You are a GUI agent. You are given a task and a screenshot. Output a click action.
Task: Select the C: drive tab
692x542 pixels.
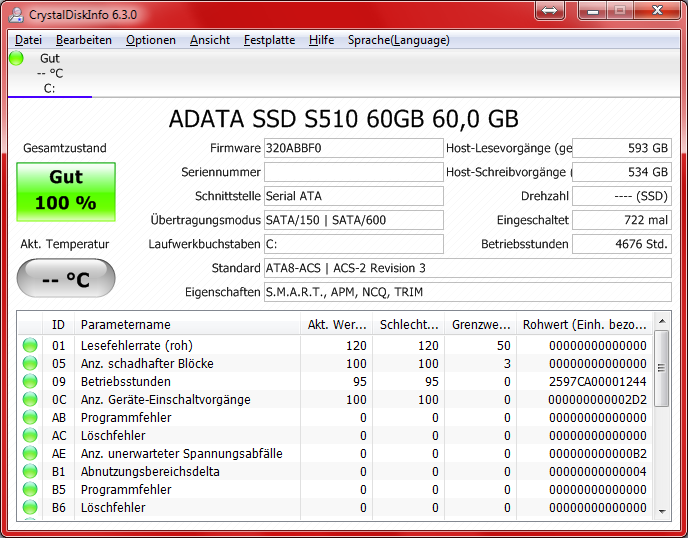(49, 74)
